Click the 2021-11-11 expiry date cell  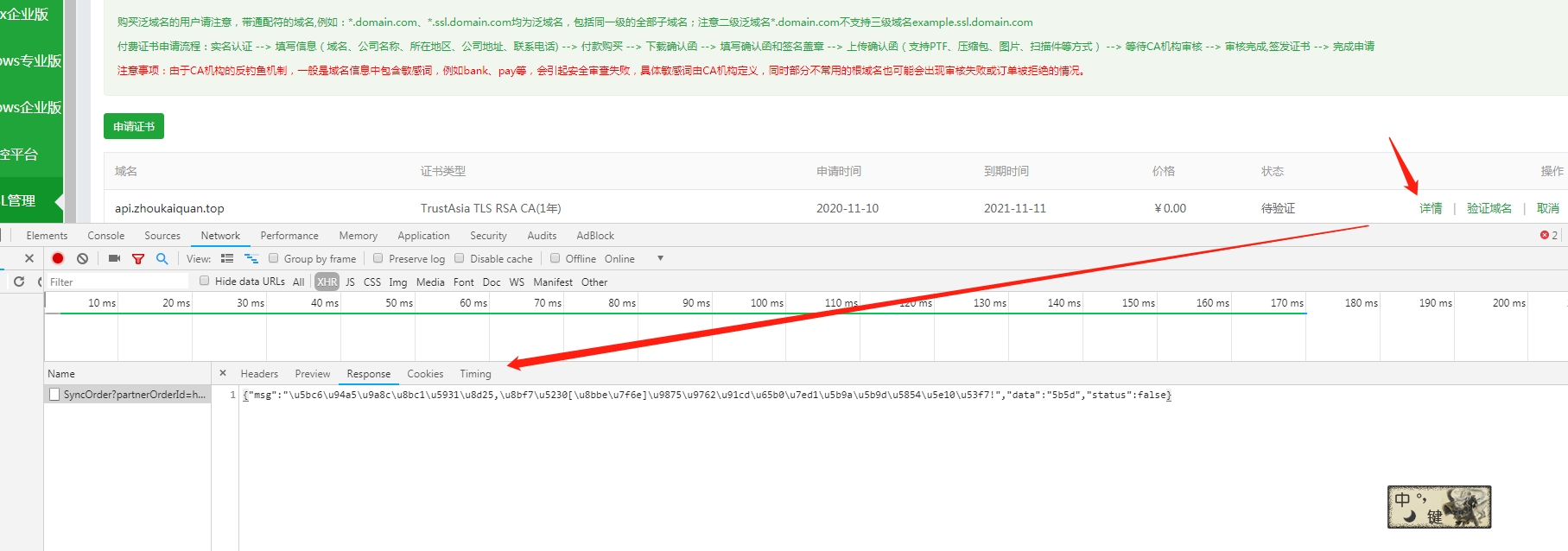coord(1015,208)
